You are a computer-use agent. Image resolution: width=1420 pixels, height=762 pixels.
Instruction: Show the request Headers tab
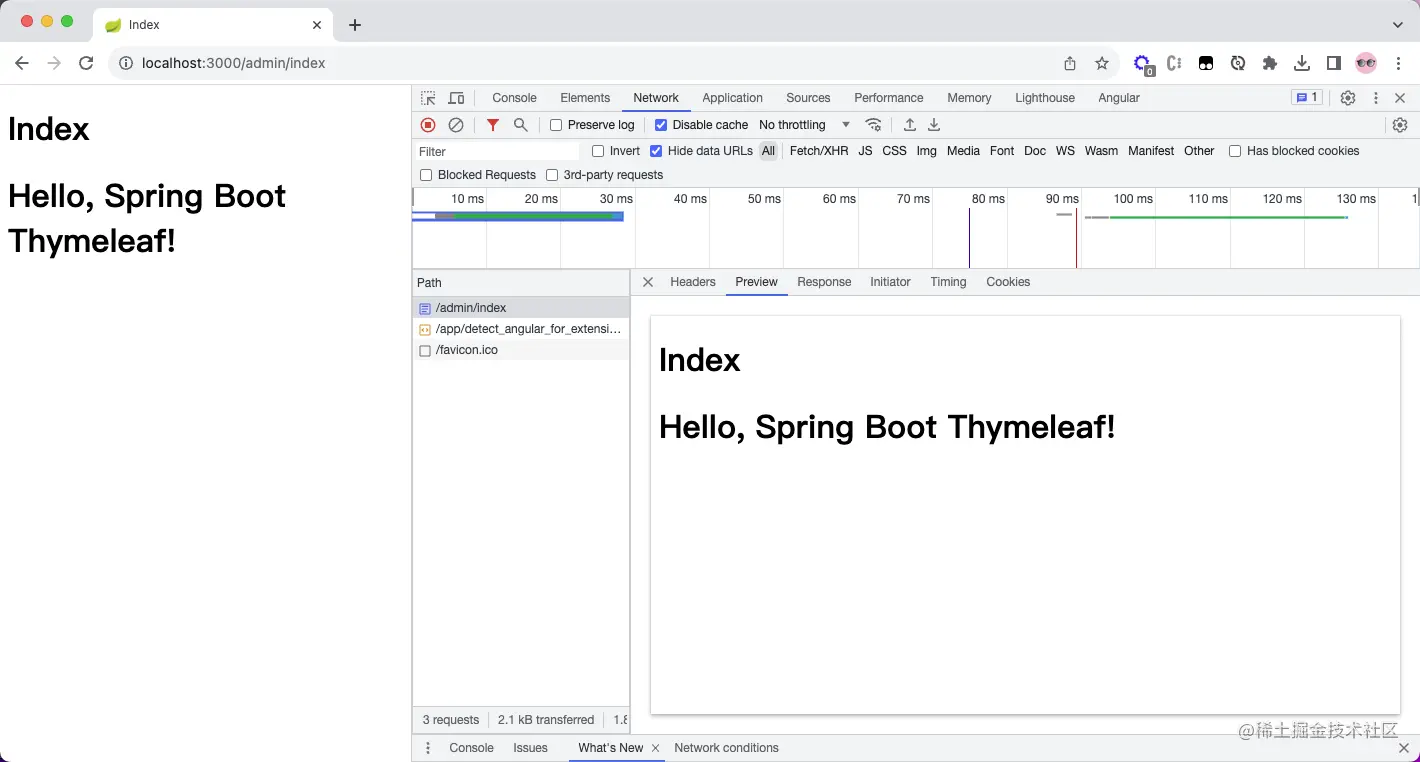pyautogui.click(x=693, y=282)
